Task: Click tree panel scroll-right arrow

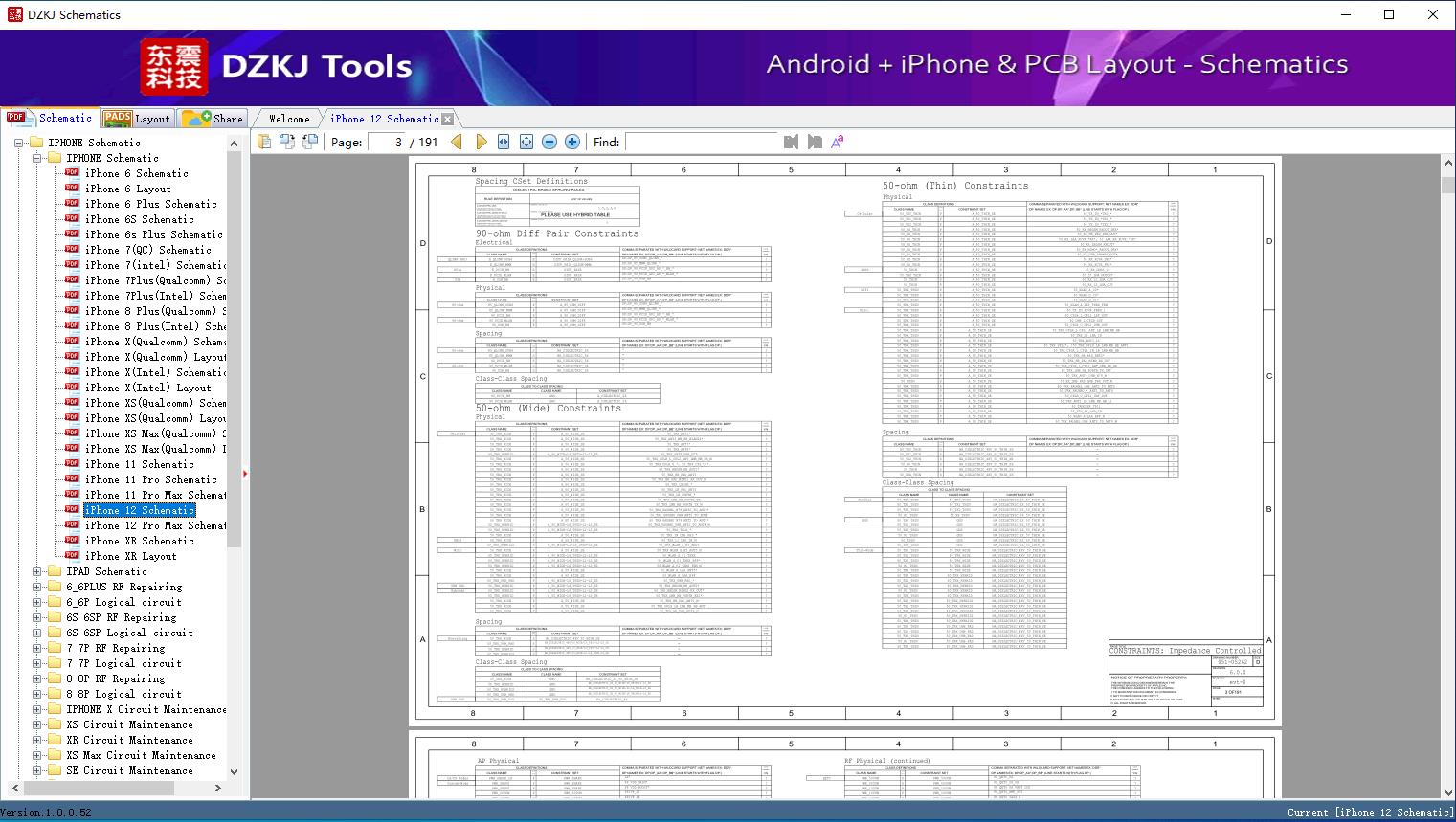Action: point(218,788)
